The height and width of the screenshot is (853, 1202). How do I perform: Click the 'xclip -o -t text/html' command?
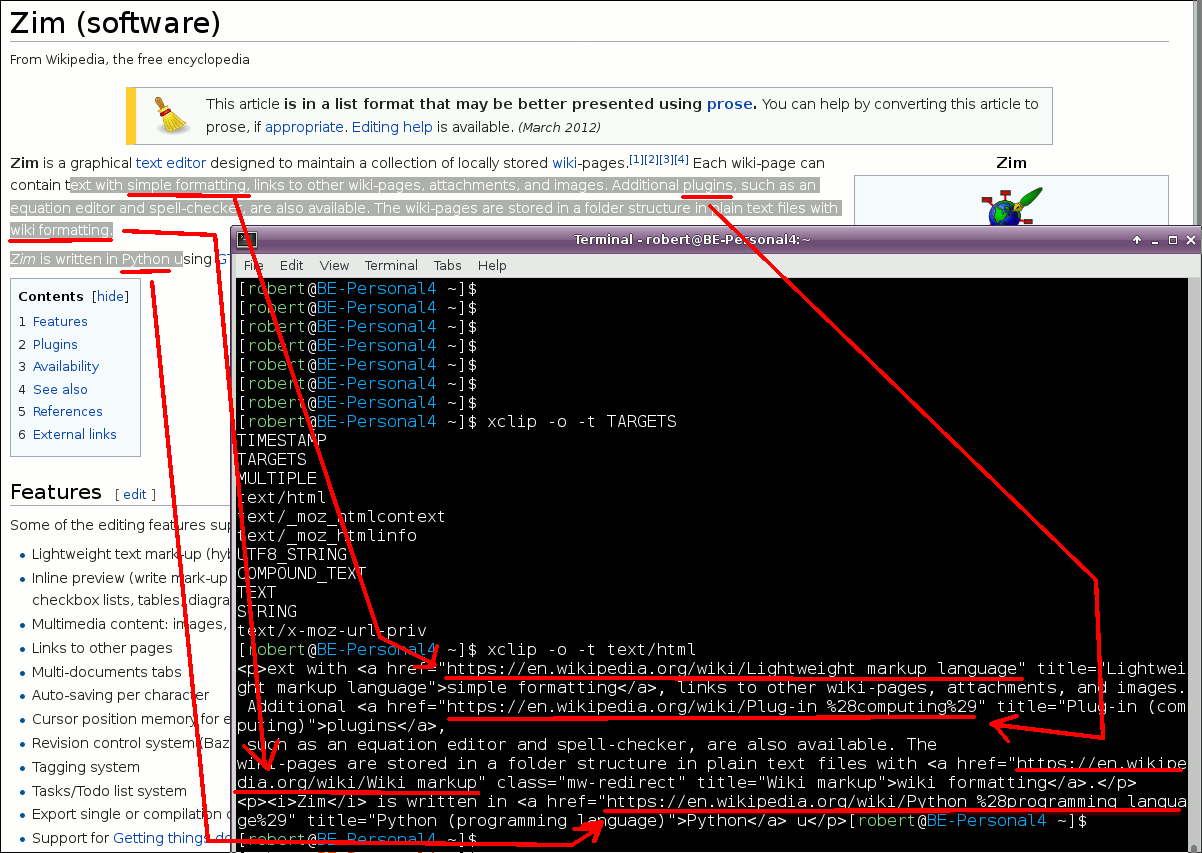click(x=591, y=649)
